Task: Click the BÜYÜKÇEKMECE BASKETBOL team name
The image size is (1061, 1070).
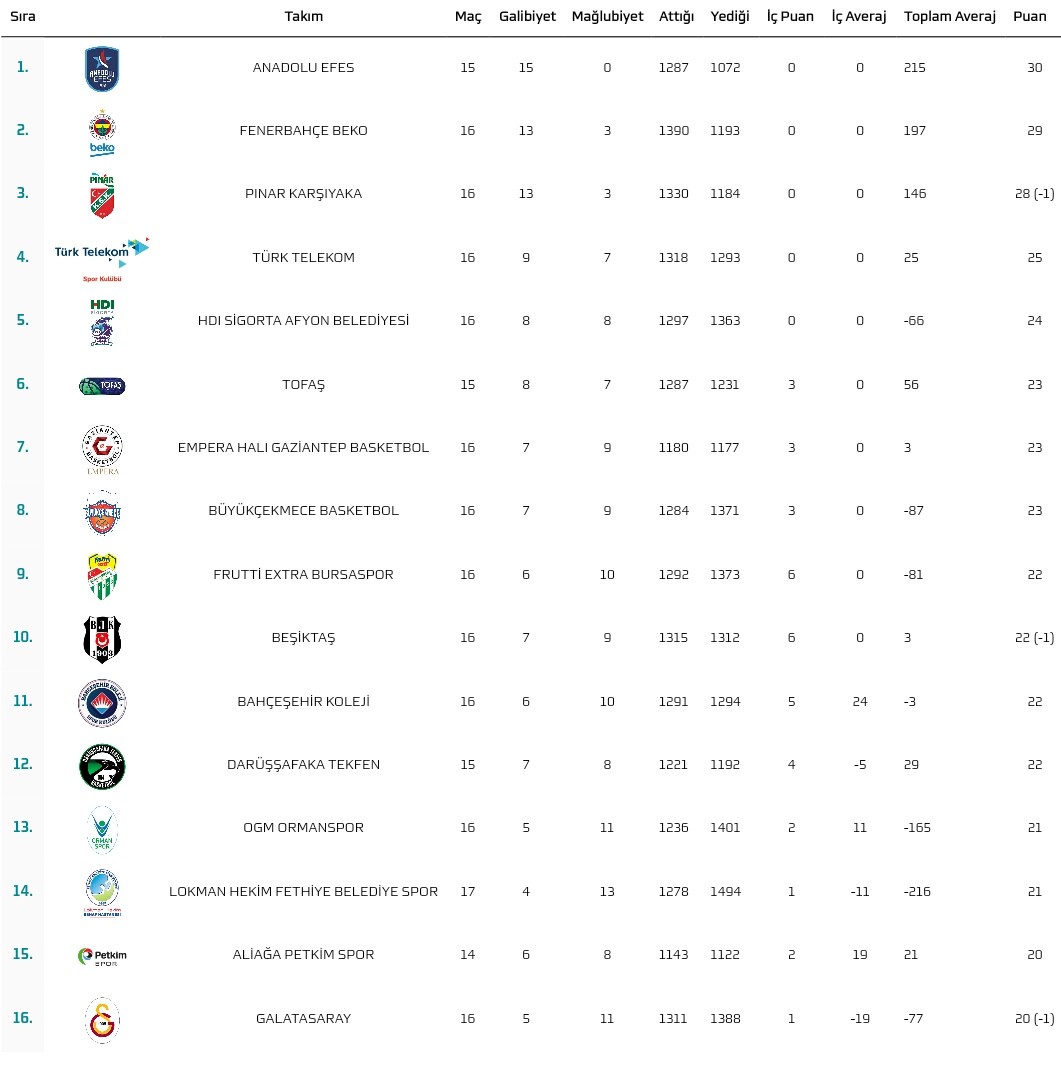Action: coord(304,510)
